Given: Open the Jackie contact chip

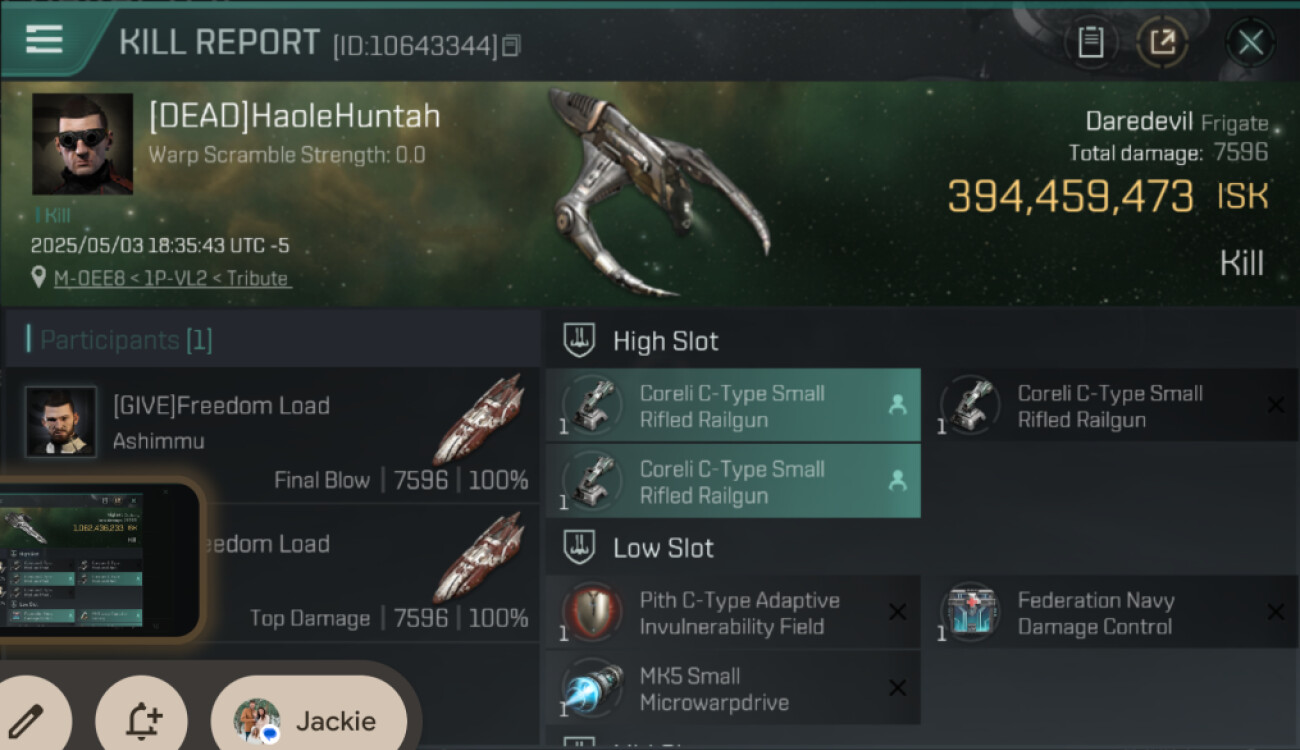Looking at the screenshot, I should click(308, 721).
